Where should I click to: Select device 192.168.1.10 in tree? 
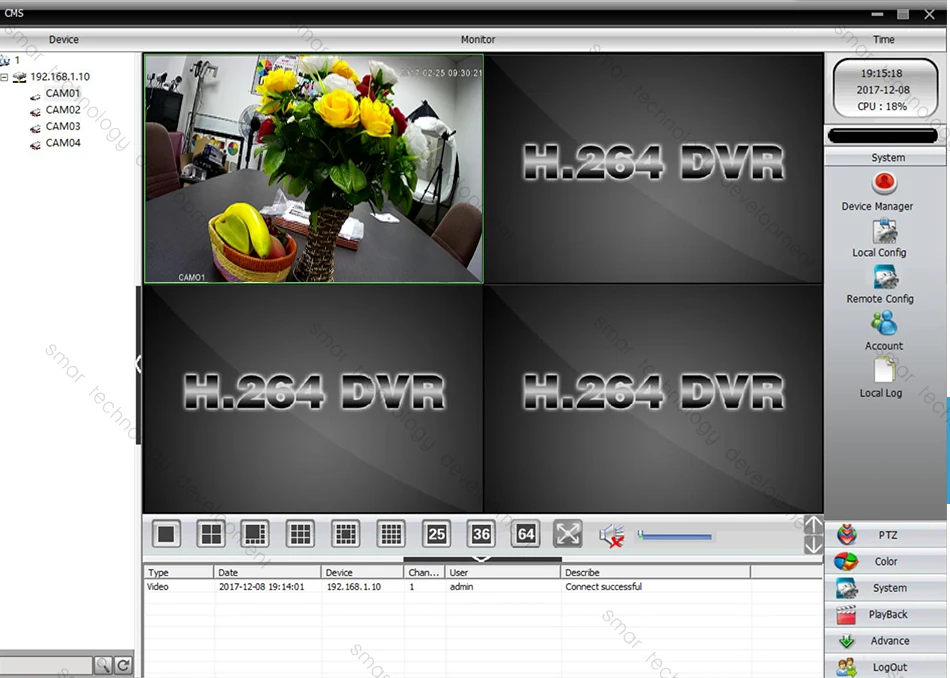tap(60, 77)
